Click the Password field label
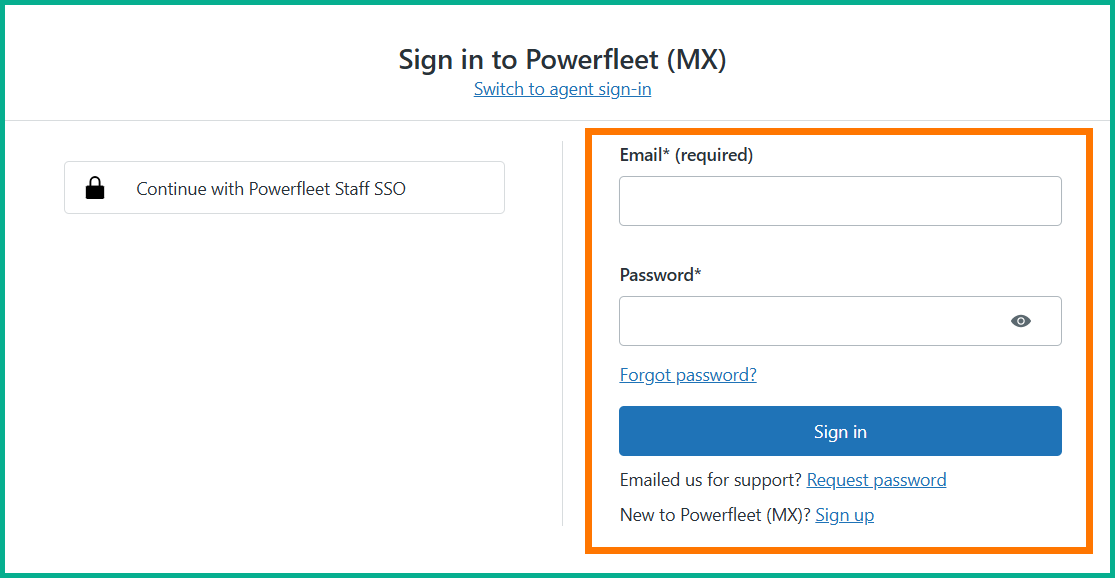Screen dimensions: 1115x578 click(655, 275)
